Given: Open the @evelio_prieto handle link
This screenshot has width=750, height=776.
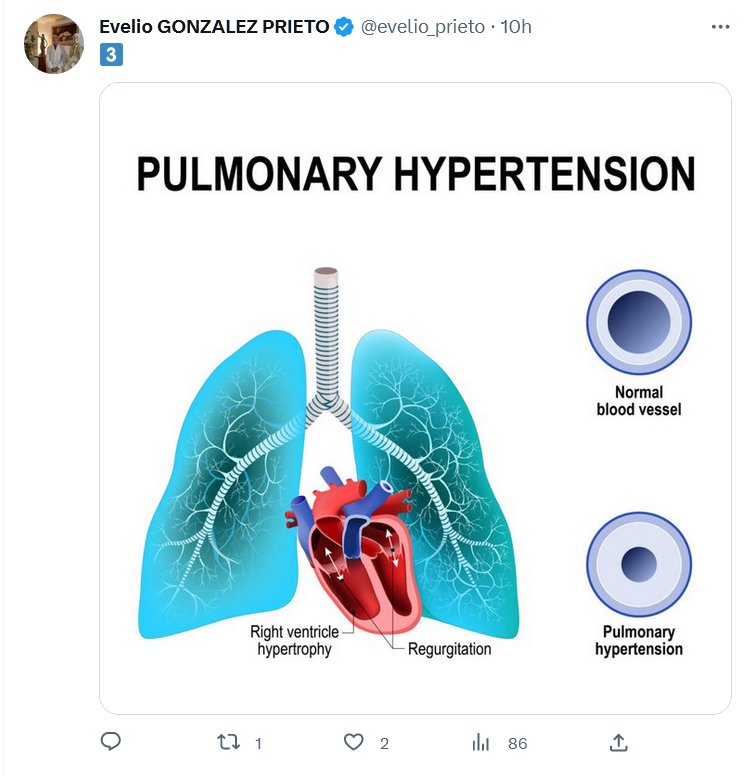Looking at the screenshot, I should tap(421, 27).
